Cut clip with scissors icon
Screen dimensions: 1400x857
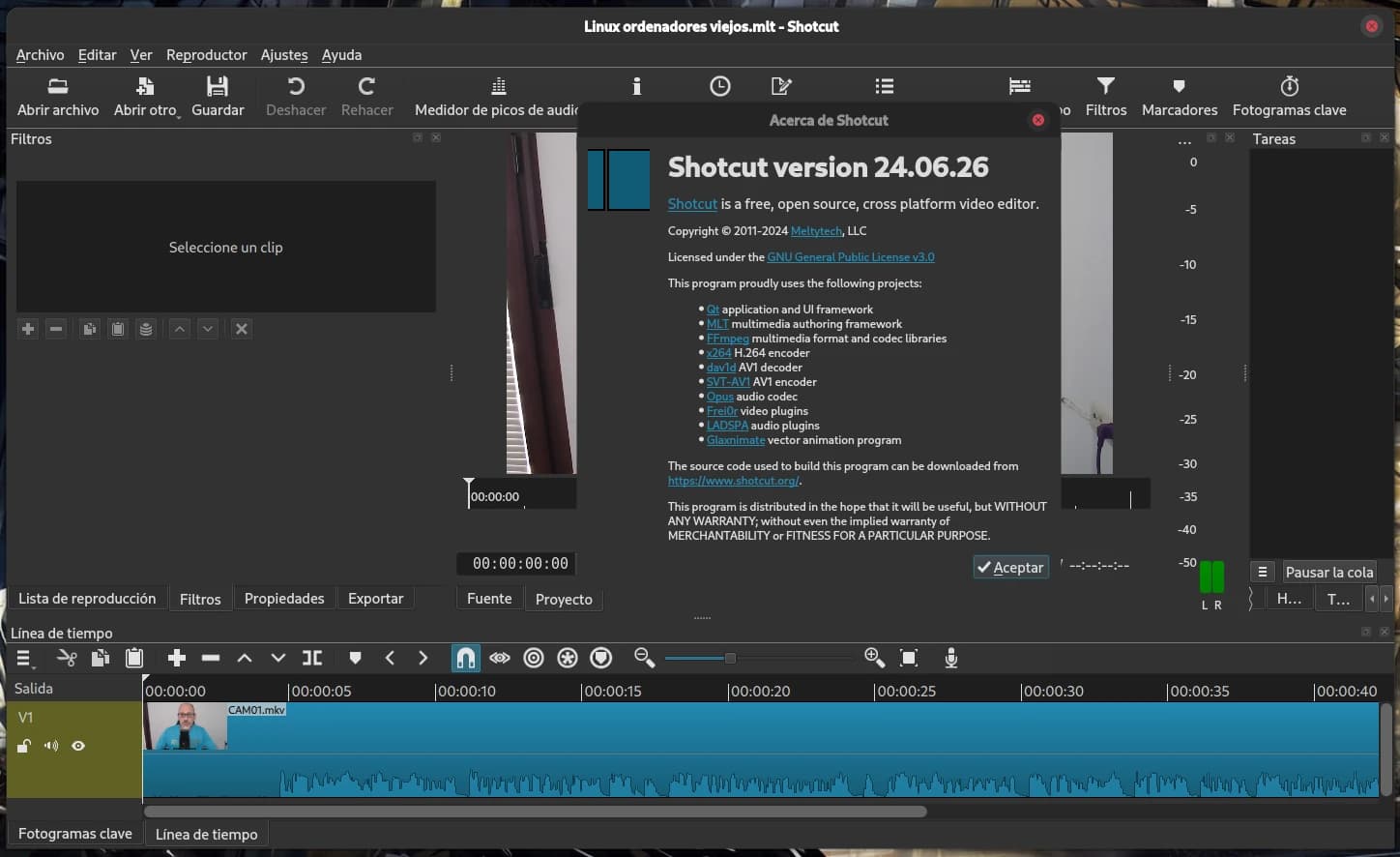[67, 658]
